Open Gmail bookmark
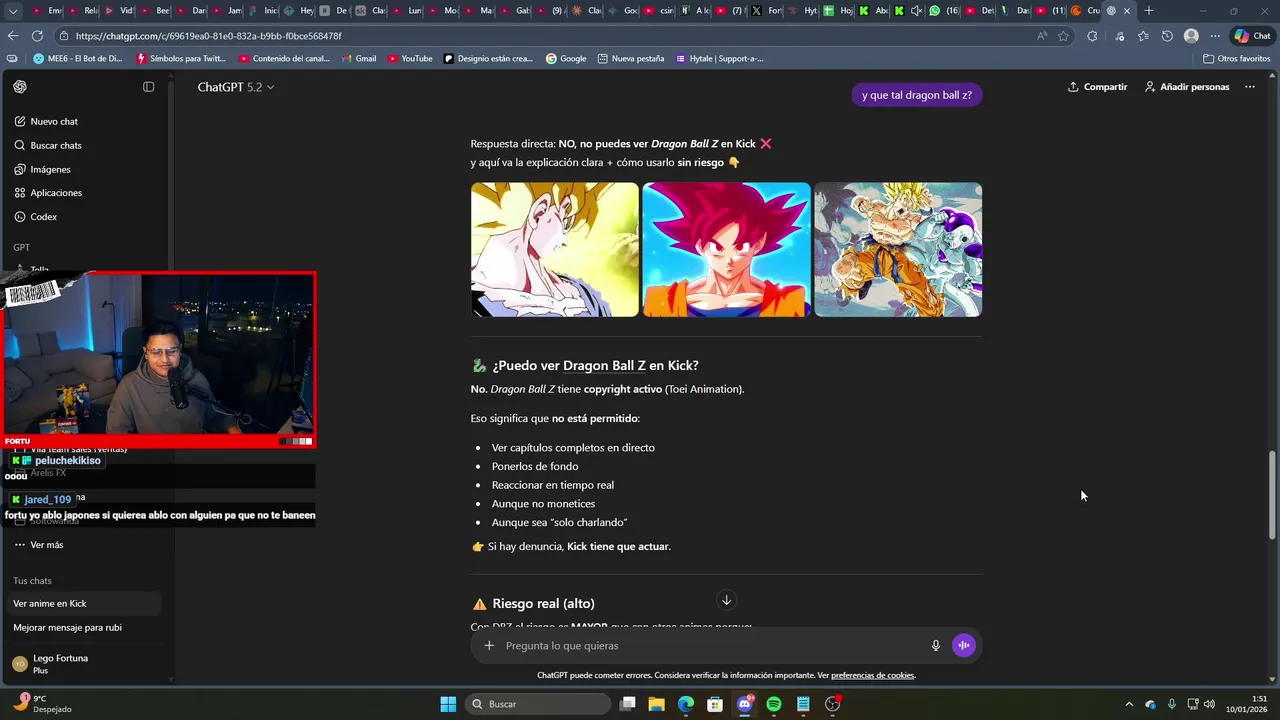 click(359, 59)
